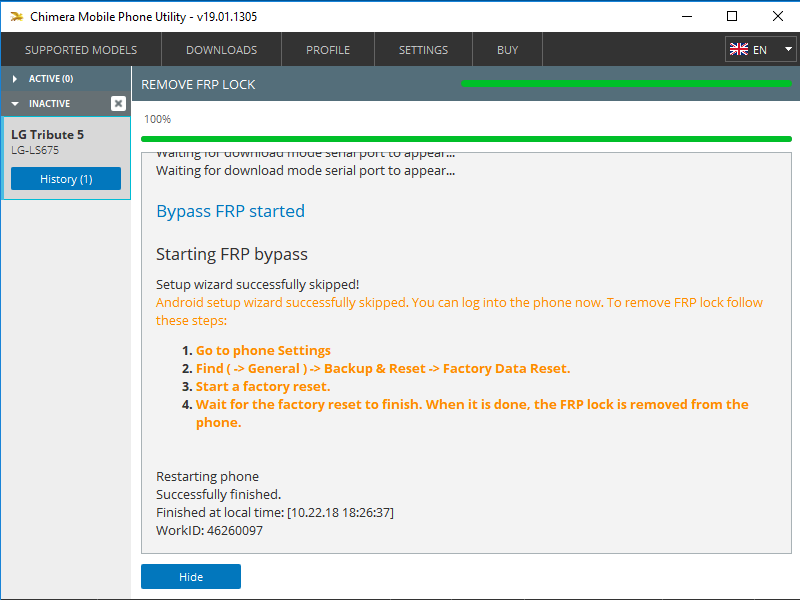
Task: Click the 'Successfully finished.' log line
Action: click(218, 494)
